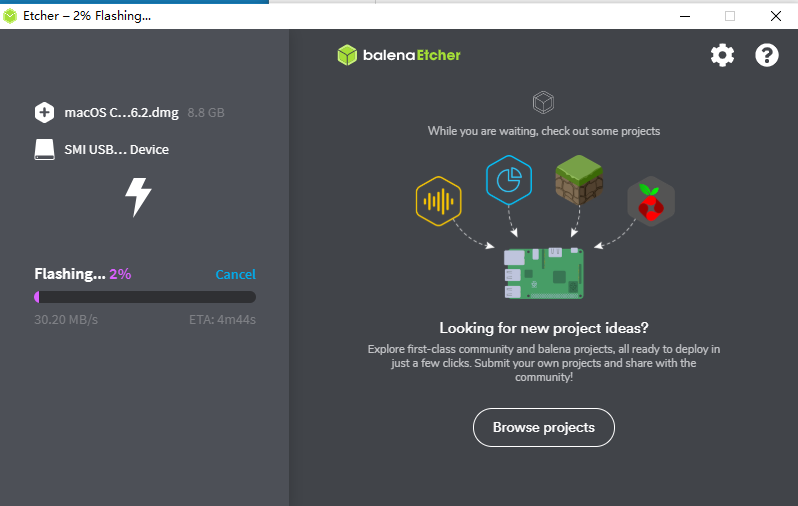Click the Raspberry Pi board illustration

(x=544, y=273)
